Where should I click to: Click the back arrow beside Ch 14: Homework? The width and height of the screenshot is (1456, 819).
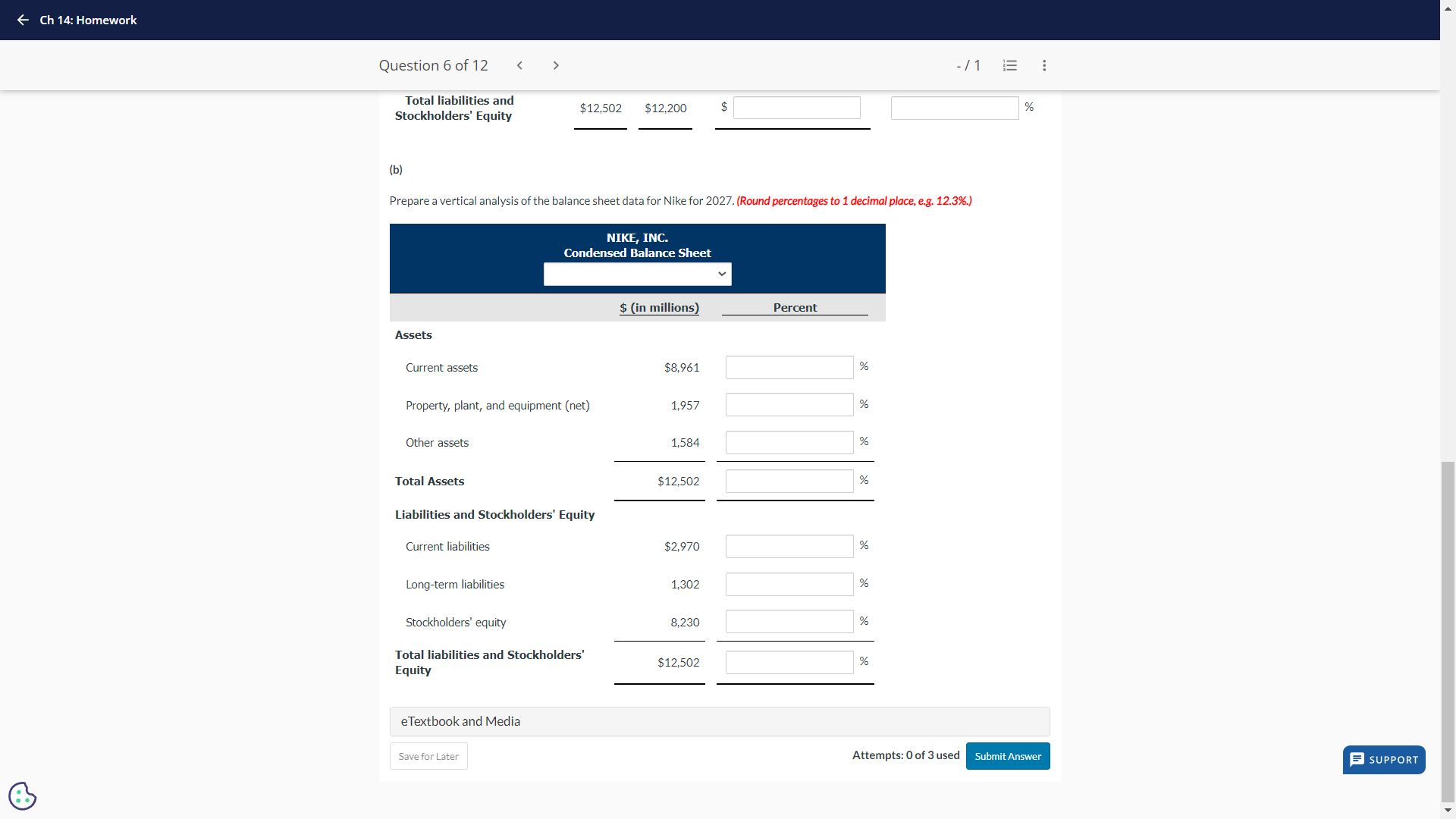point(23,20)
